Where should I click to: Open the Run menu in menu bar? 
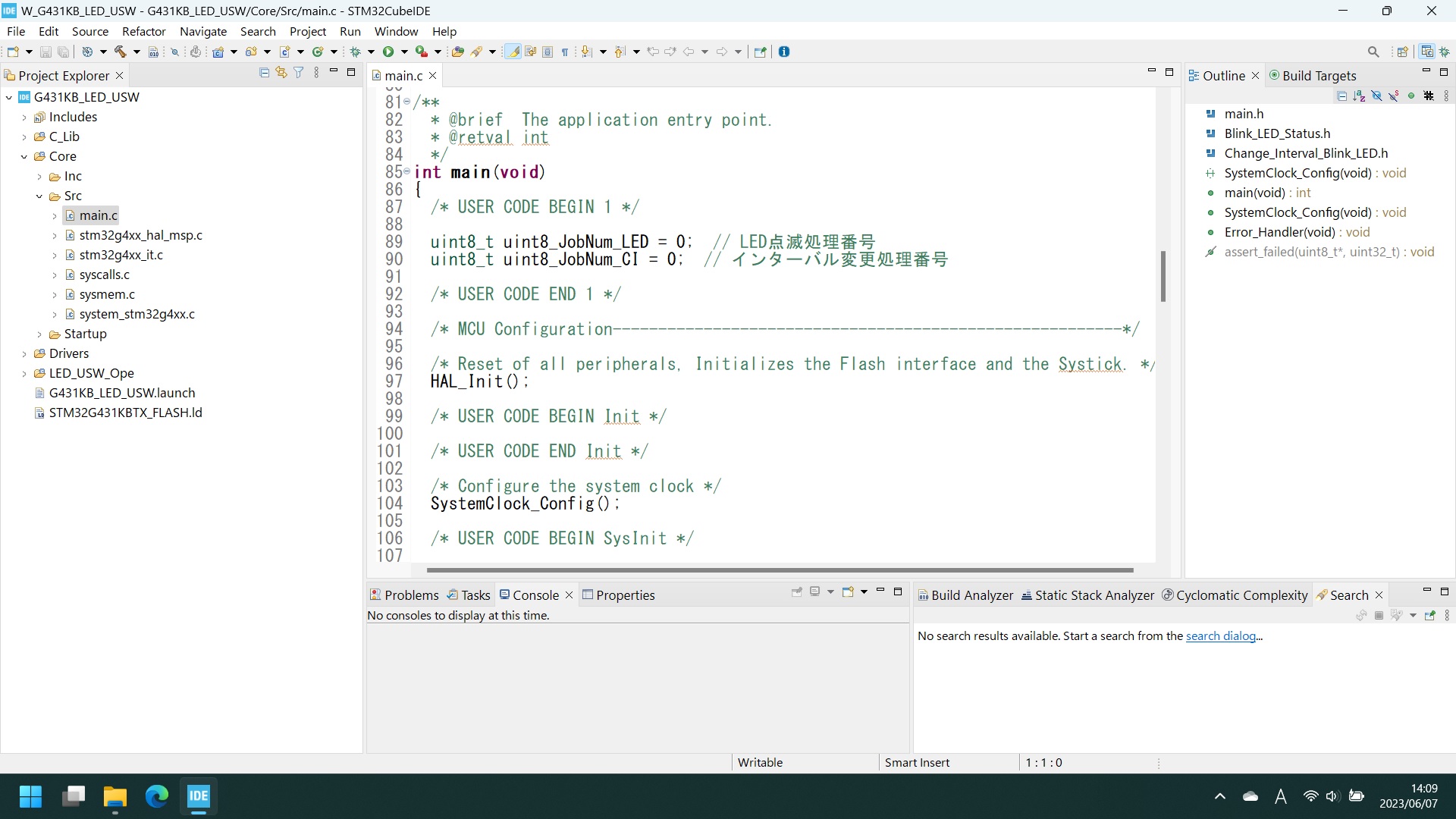(x=349, y=31)
